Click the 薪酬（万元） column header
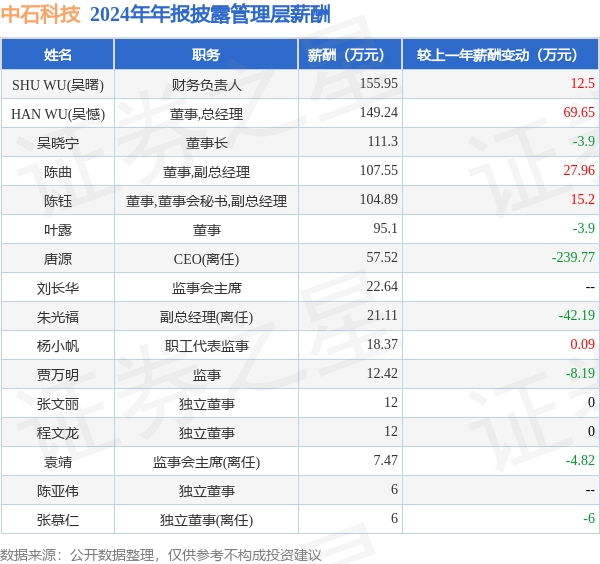This screenshot has height=564, width=600. pyautogui.click(x=350, y=55)
